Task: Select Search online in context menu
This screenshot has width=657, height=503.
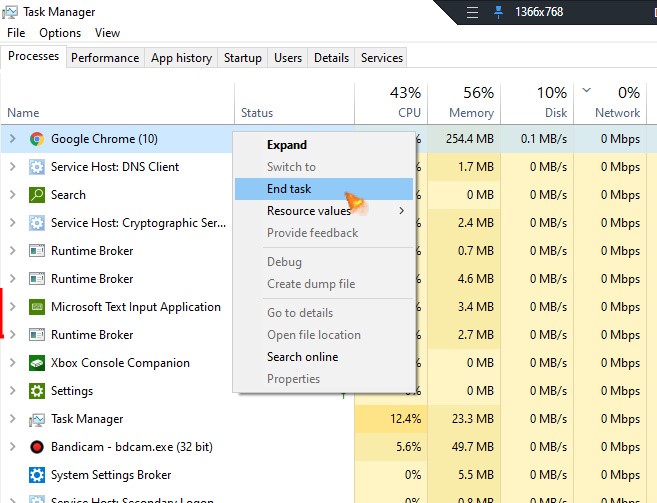Action: [x=302, y=357]
